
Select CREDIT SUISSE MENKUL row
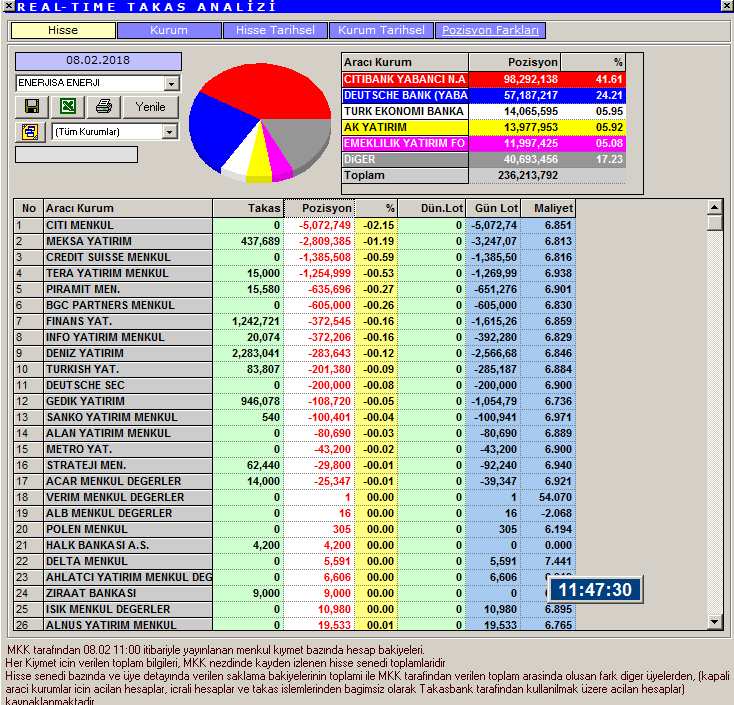click(x=295, y=257)
